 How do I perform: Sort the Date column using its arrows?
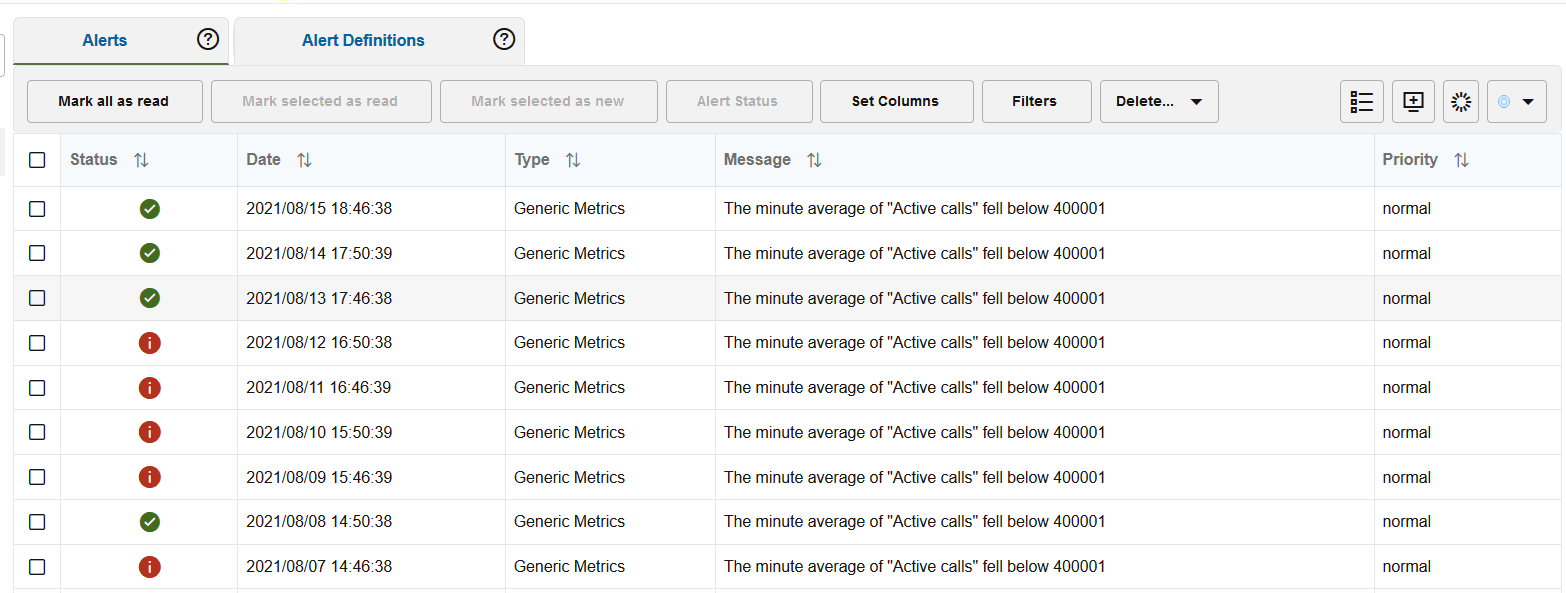[x=304, y=160]
